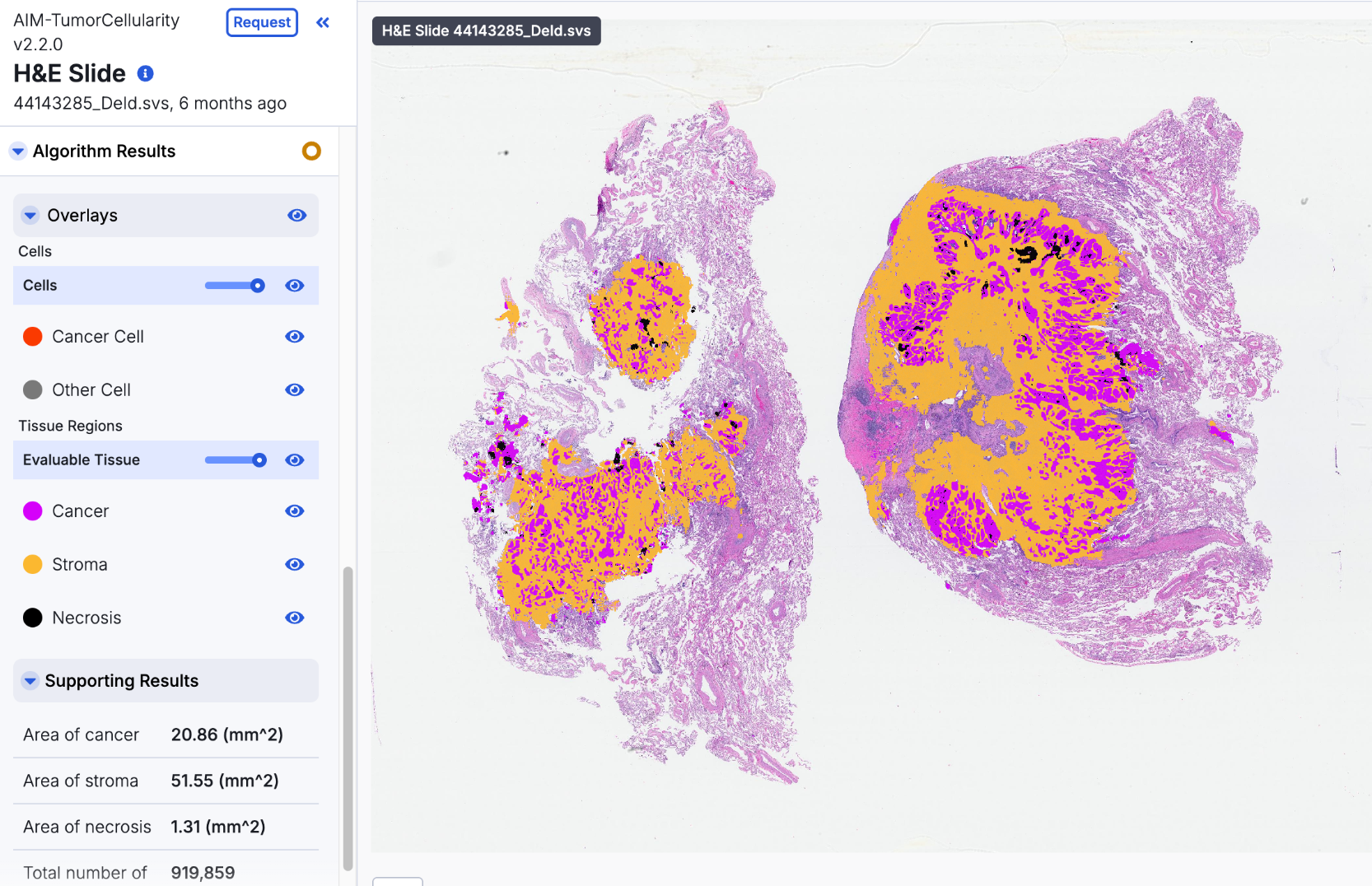Click the Cells opacity slider
The image size is (1372, 886).
235,286
